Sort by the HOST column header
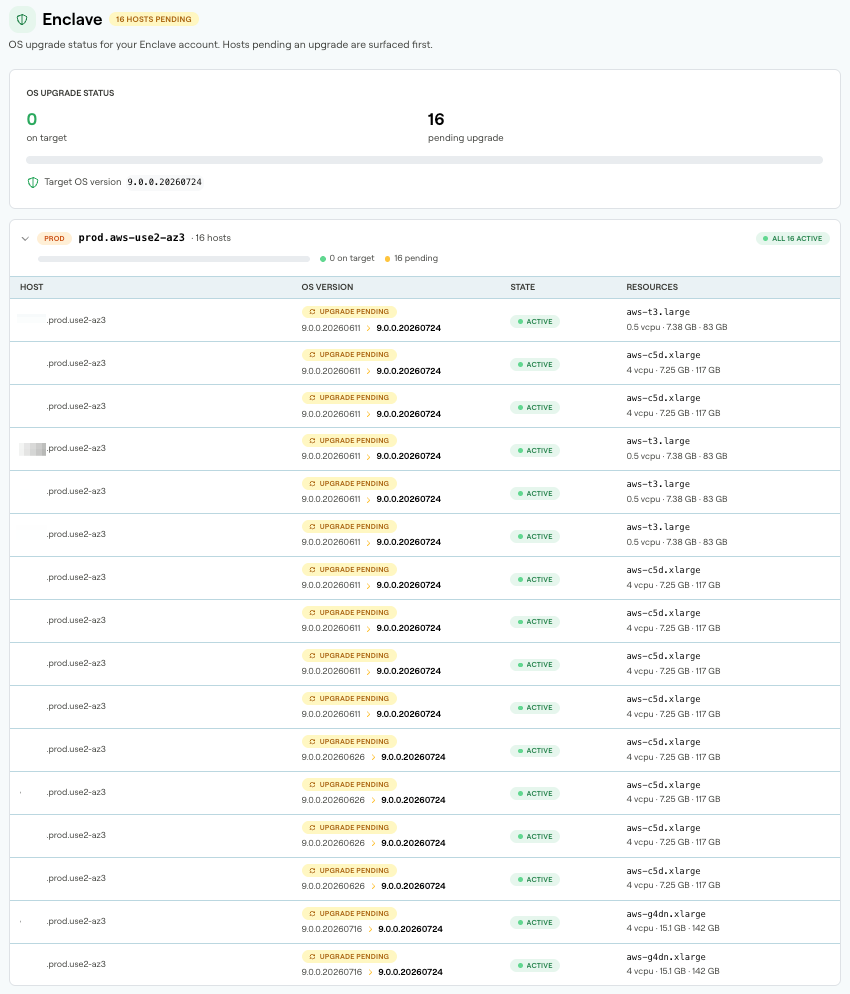 coord(32,287)
